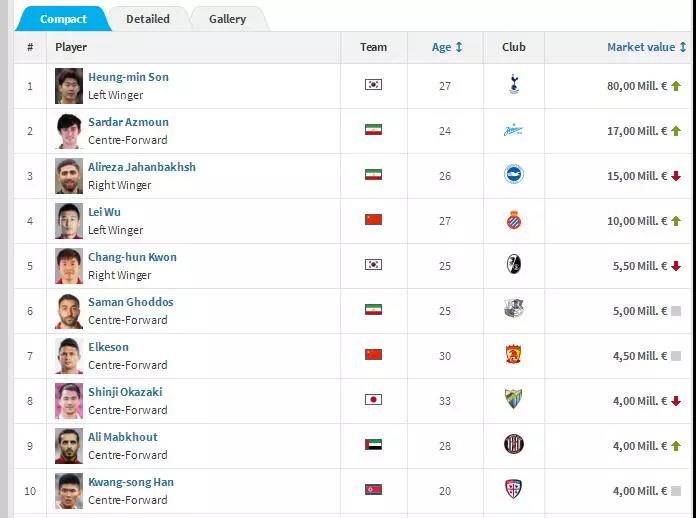Screen dimensions: 696x518
Task: Click the Guangzhou Evergrande club crest
Action: point(514,355)
